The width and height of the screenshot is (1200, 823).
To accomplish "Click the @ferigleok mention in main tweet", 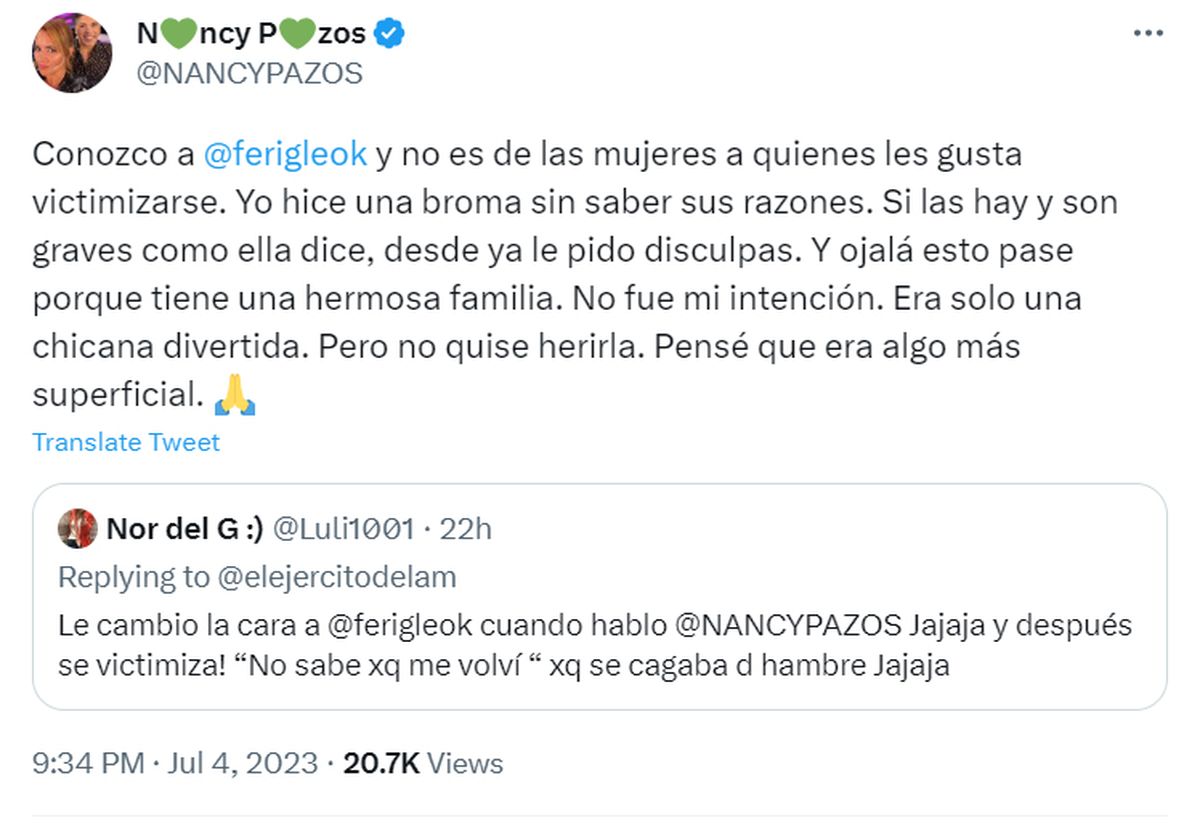I will pos(285,155).
